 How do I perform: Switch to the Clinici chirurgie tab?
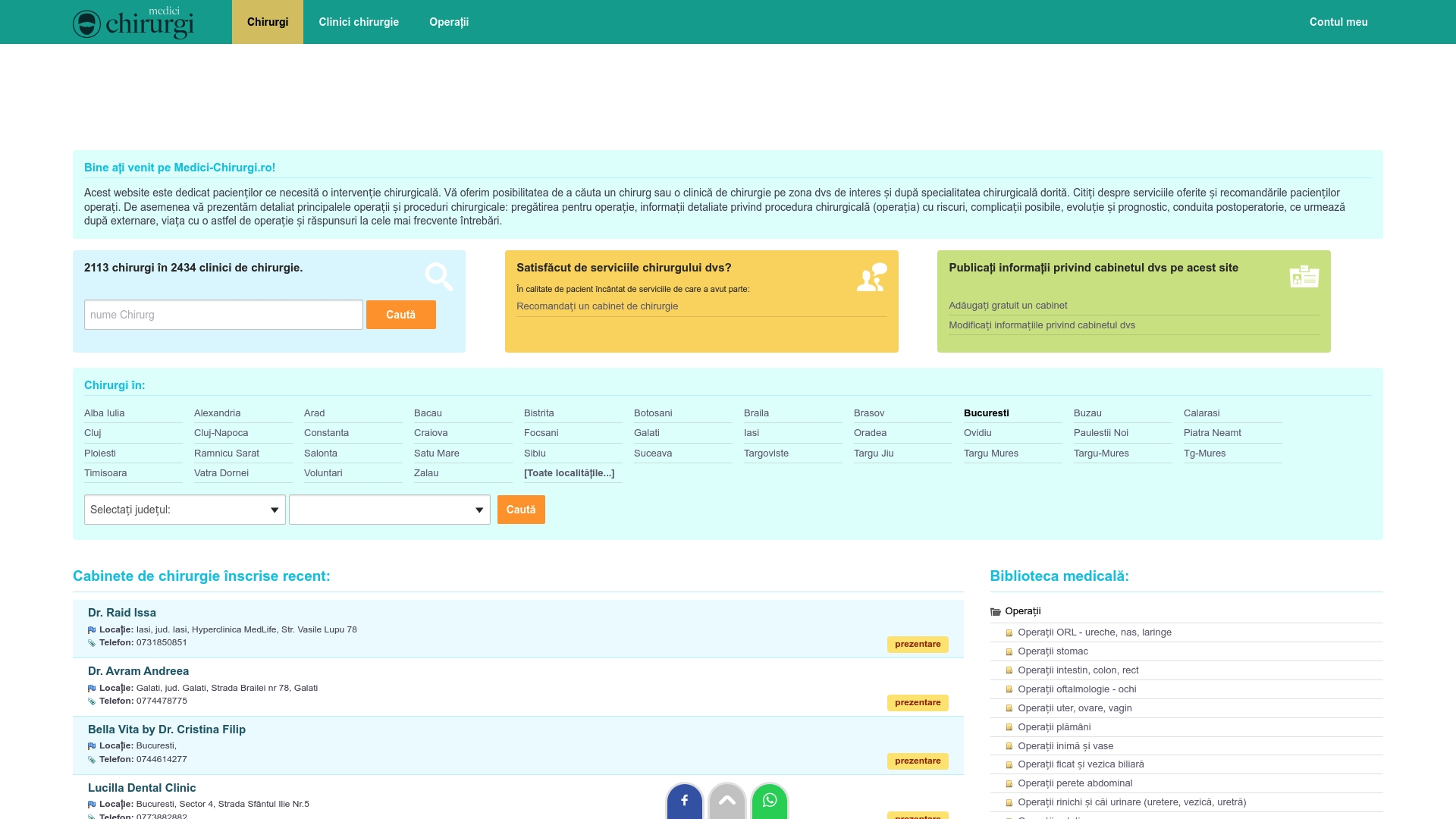pyautogui.click(x=358, y=22)
